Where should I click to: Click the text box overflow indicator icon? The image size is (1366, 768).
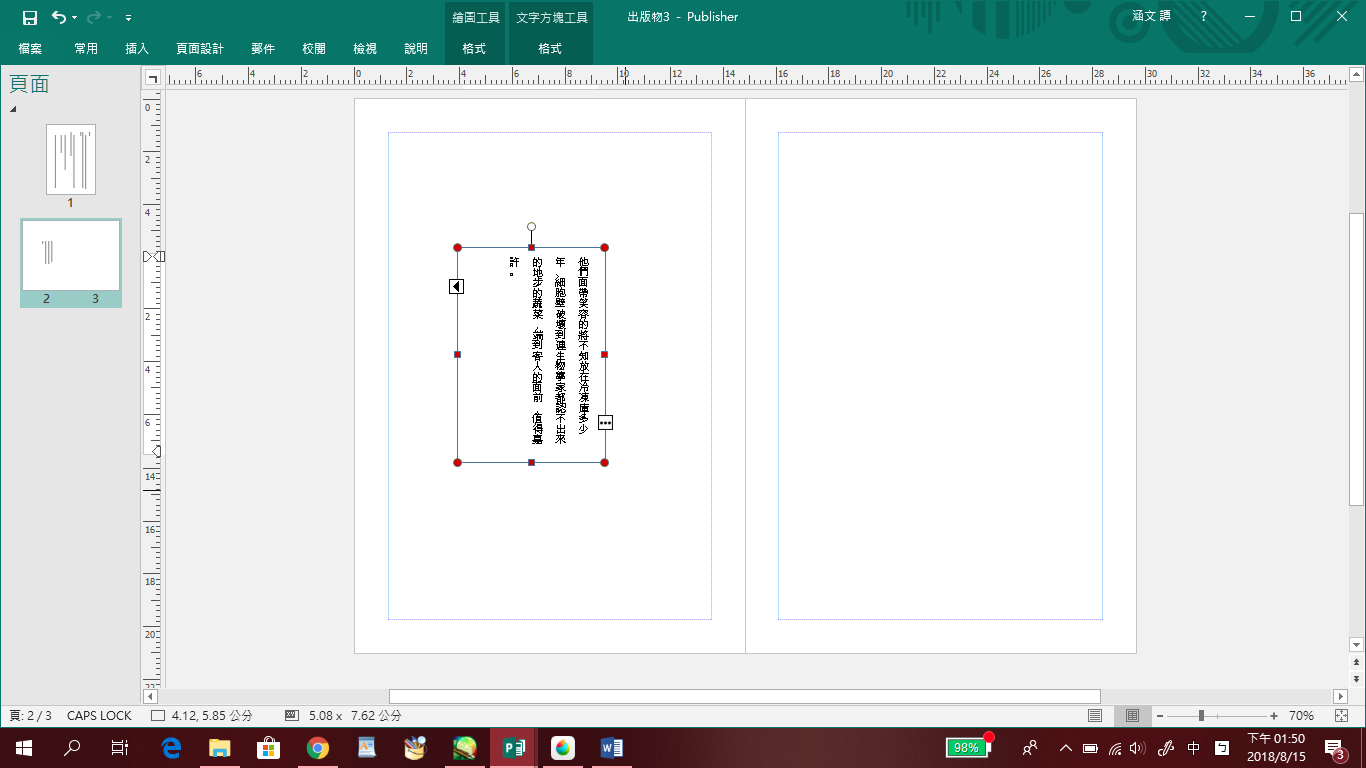605,423
